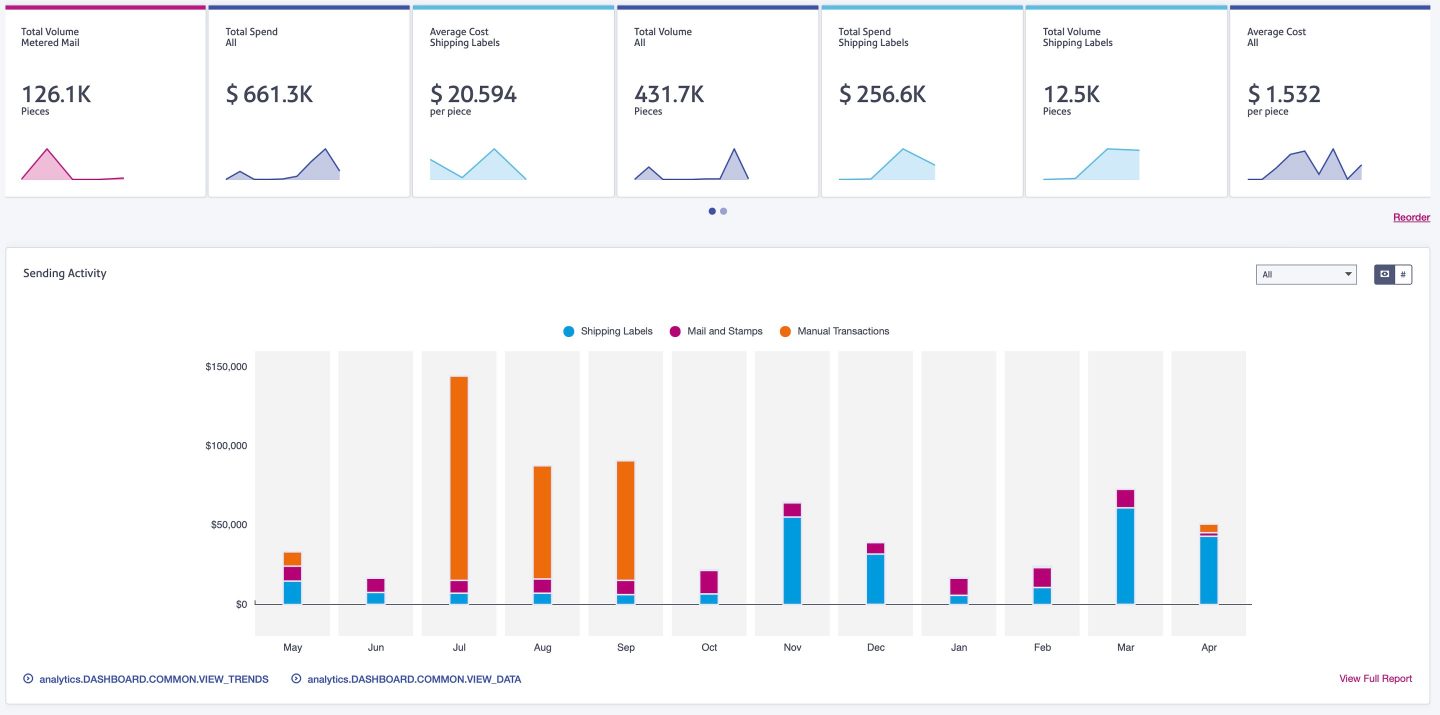Viewport: 1440px width, 715px height.
Task: Switch chart to piece count (#) view
Action: 1404,274
